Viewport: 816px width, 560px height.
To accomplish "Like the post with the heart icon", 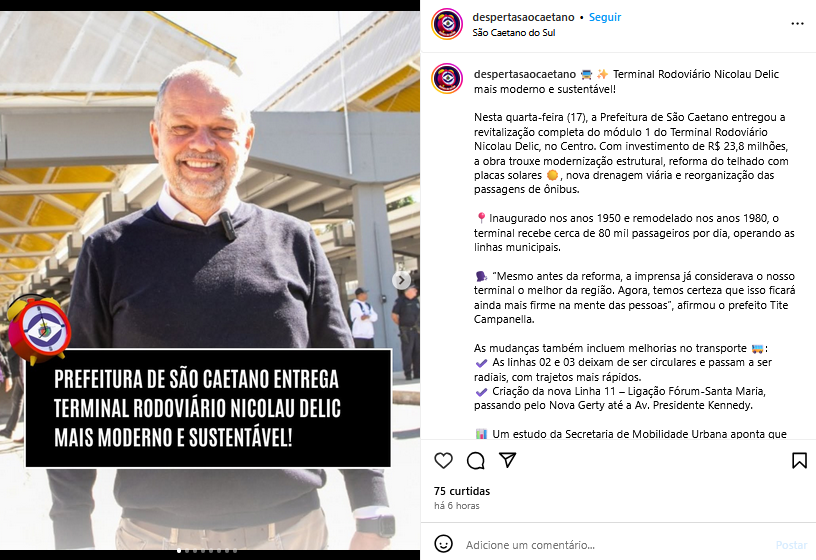I will click(x=443, y=461).
